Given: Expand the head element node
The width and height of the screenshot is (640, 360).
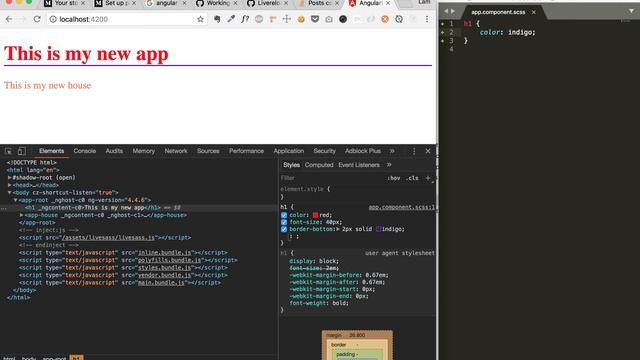Looking at the screenshot, I should tap(9, 185).
